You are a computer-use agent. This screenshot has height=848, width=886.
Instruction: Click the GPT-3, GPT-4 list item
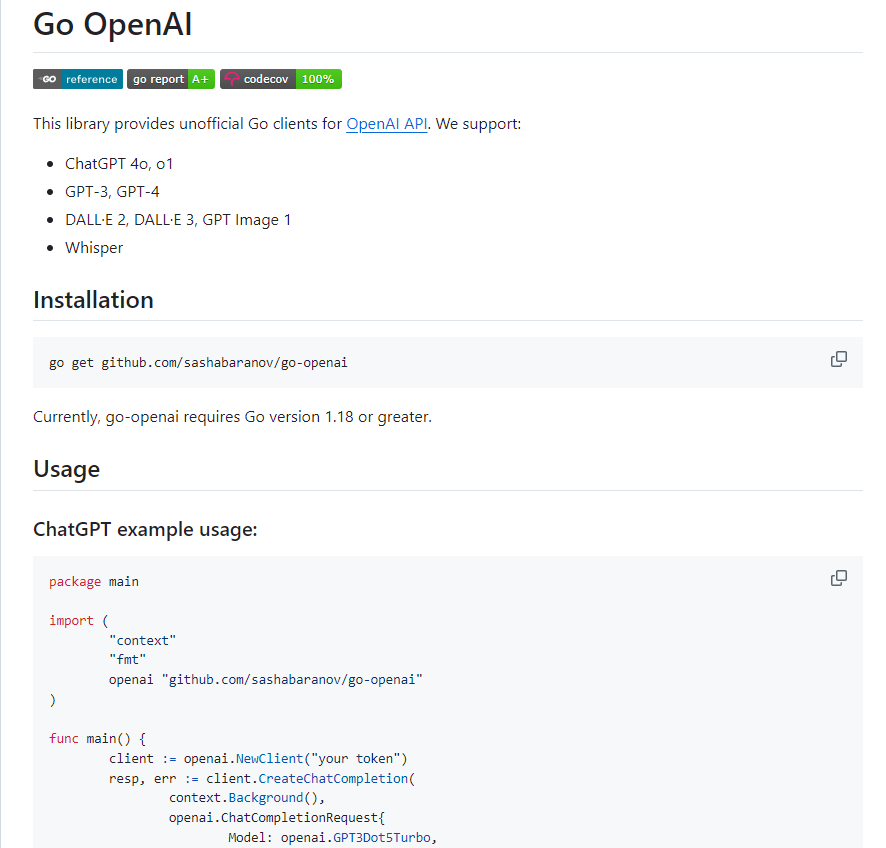[112, 191]
